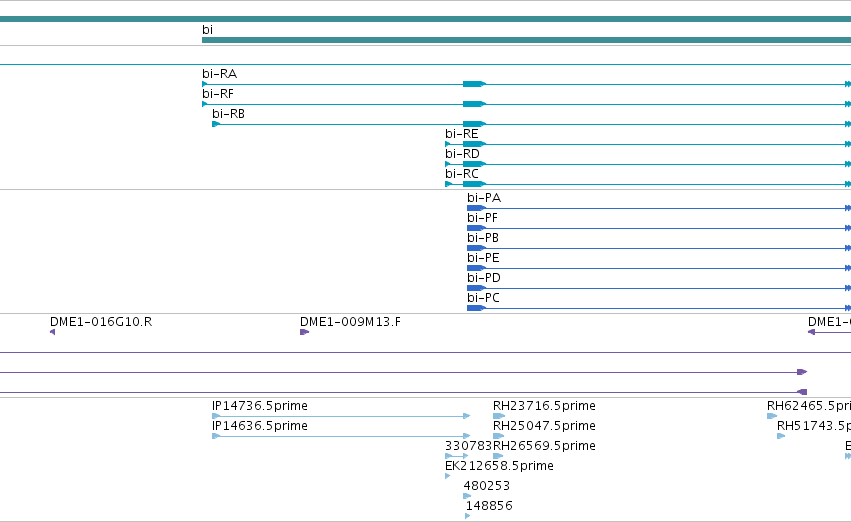This screenshot has width=851, height=522.
Task: Click the 480253 feature arrow glyph
Action: click(x=467, y=496)
